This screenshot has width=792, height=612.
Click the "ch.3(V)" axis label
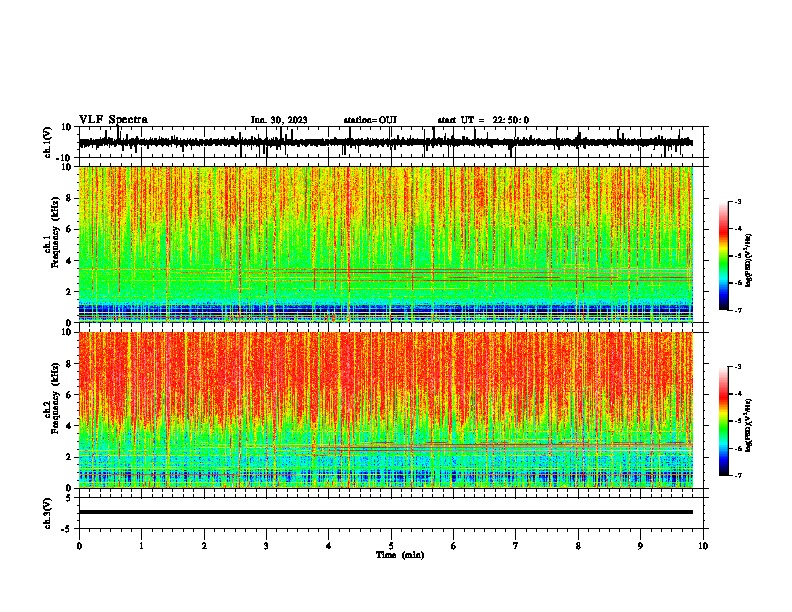(x=48, y=513)
